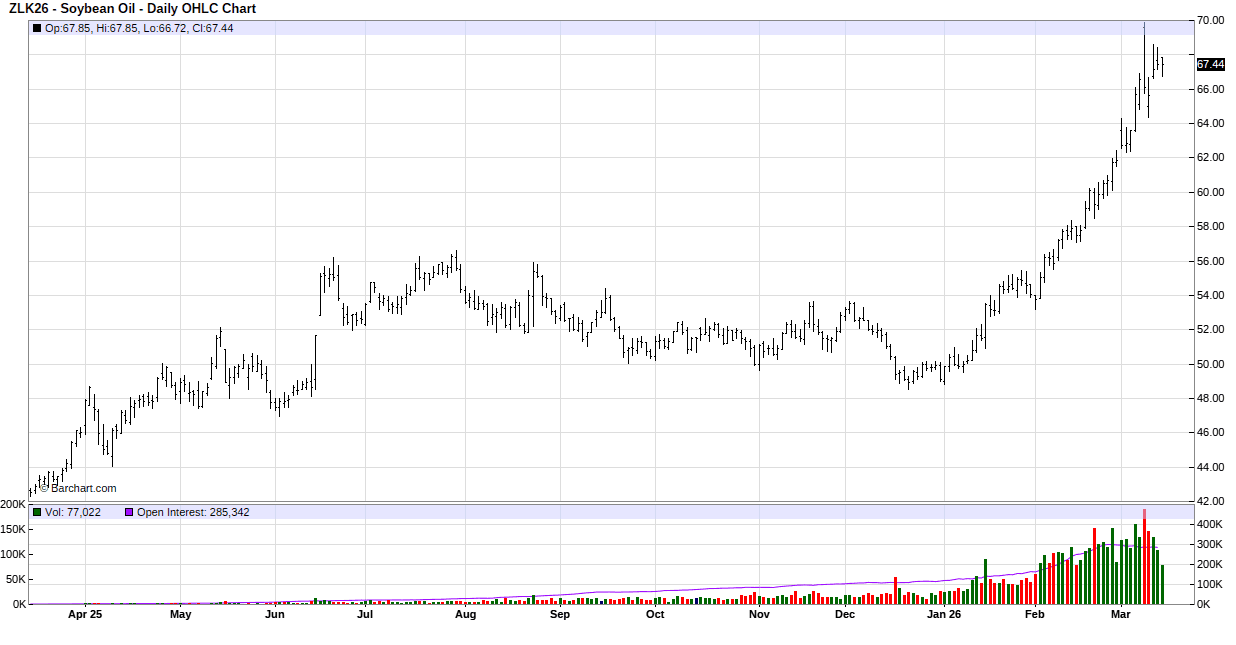
Task: Click the Open Interest: 285,342 readout text
Action: pyautogui.click(x=193, y=512)
